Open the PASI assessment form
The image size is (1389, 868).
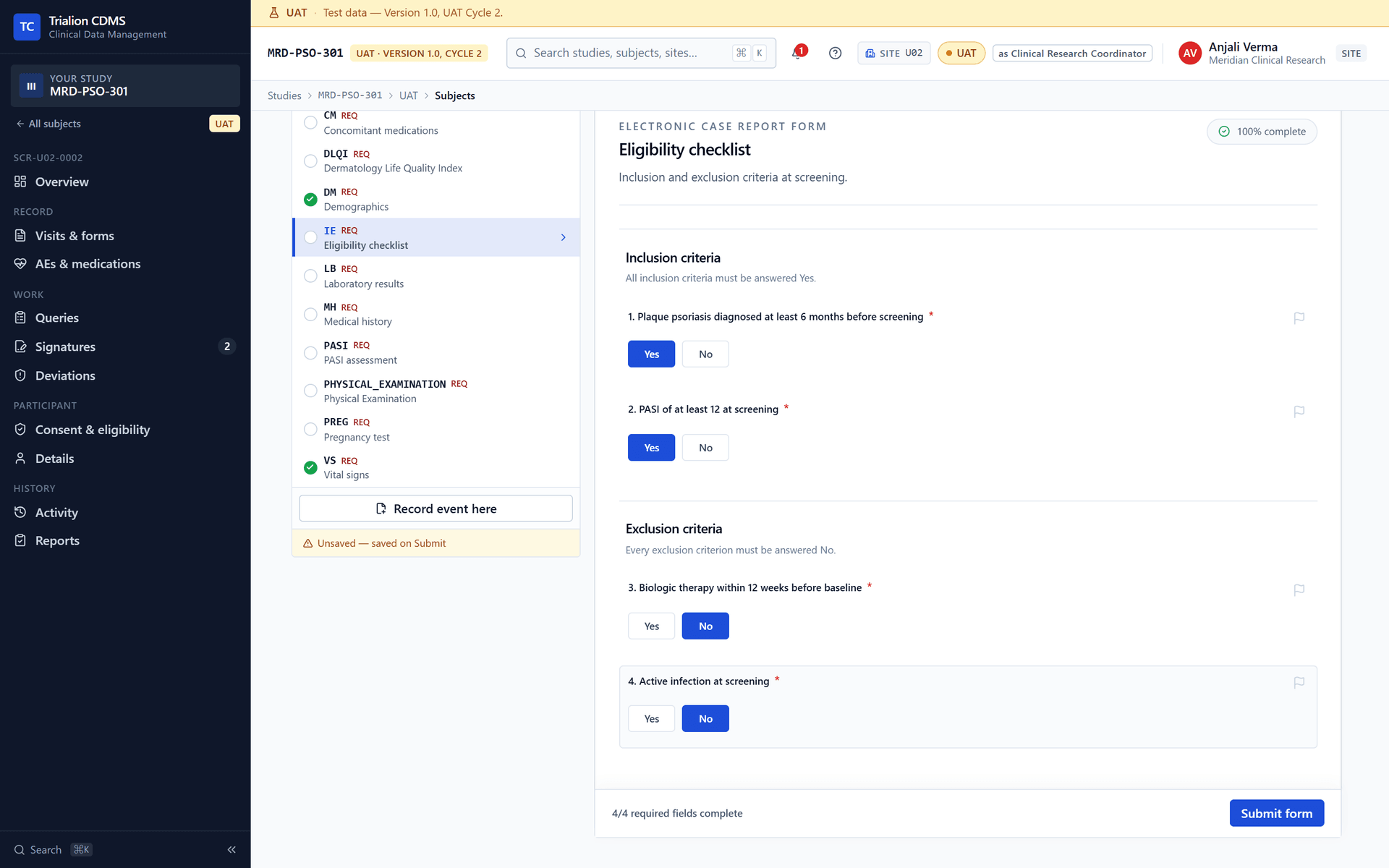(436, 352)
